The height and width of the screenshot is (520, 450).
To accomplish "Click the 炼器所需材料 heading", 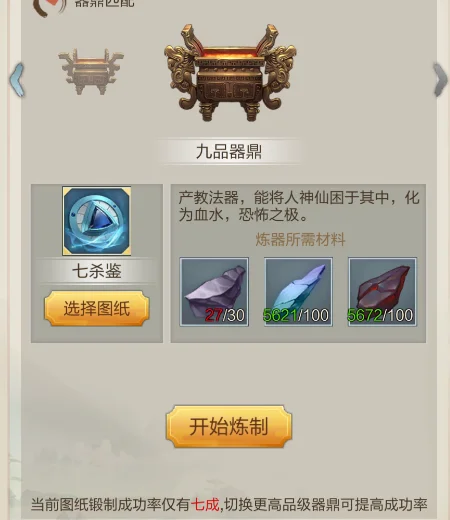I will pyautogui.click(x=300, y=239).
